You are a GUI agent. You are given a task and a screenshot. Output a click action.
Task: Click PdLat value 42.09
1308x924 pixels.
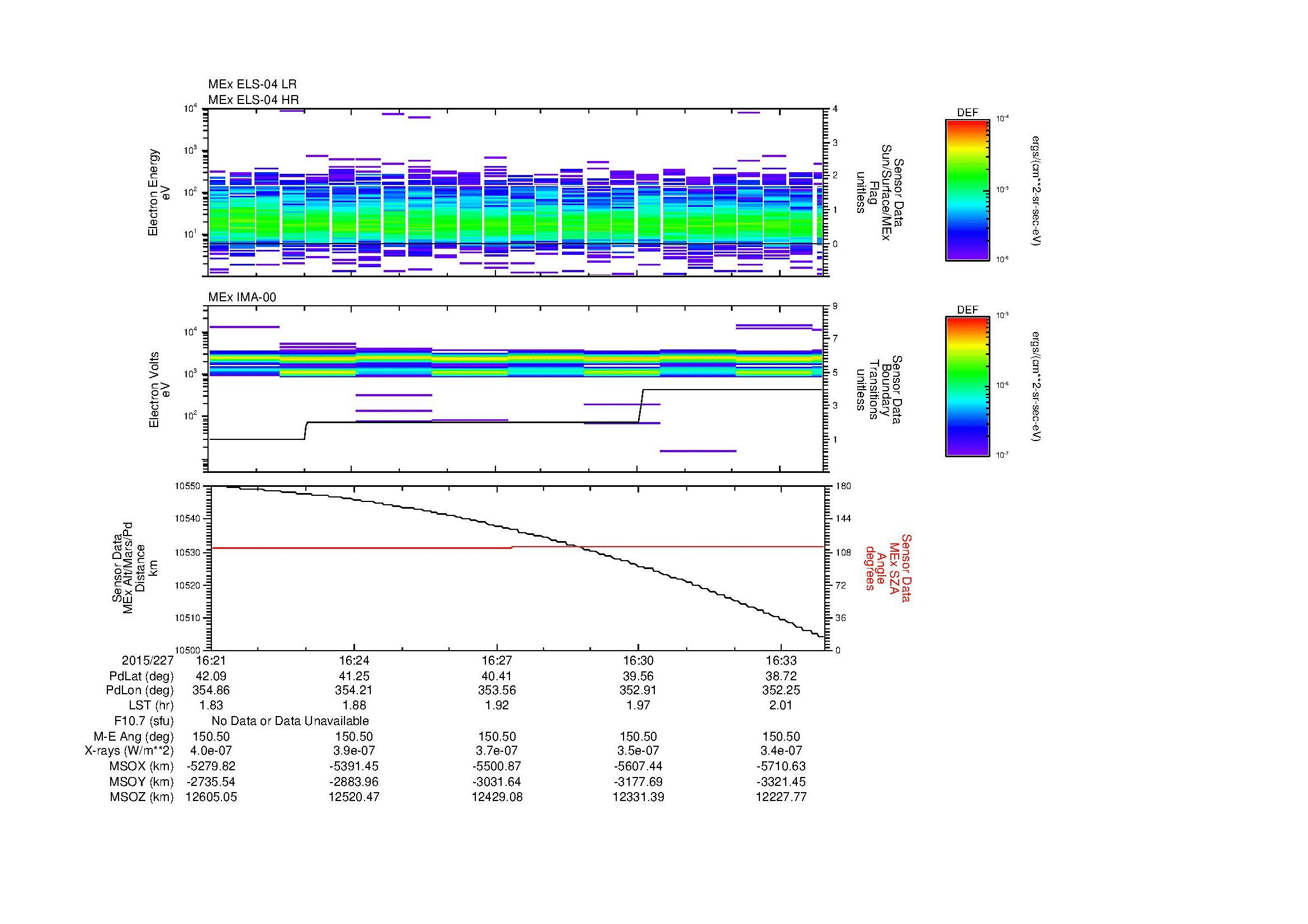(x=211, y=676)
